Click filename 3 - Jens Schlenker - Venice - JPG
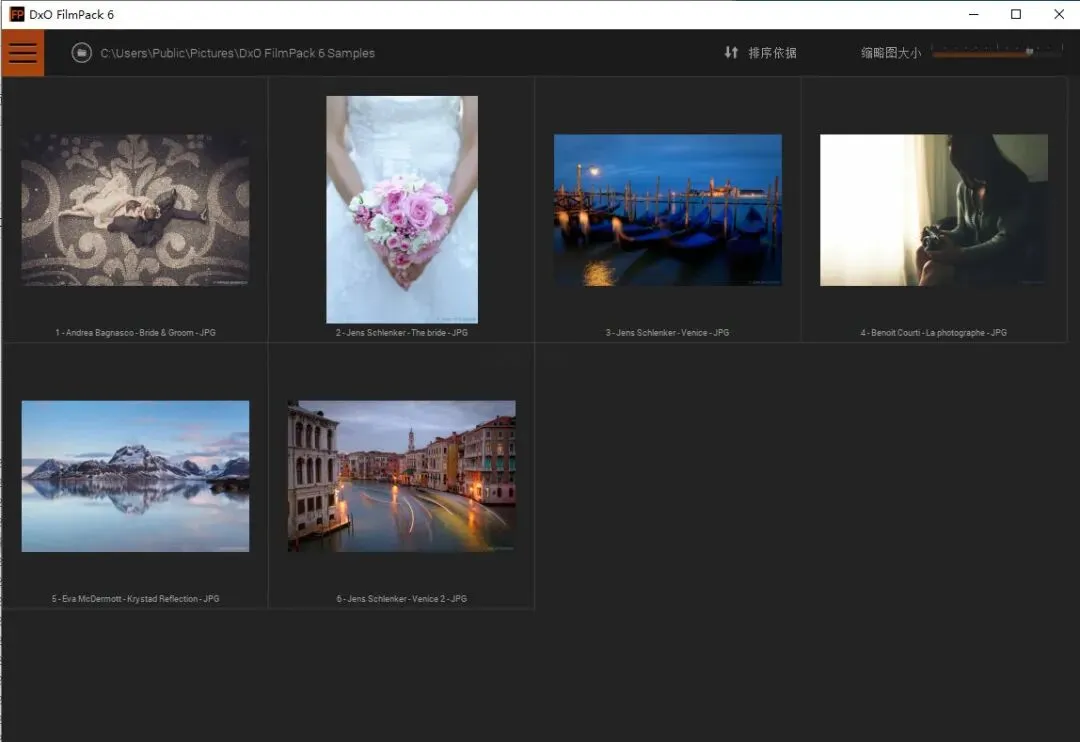 pyautogui.click(x=667, y=333)
